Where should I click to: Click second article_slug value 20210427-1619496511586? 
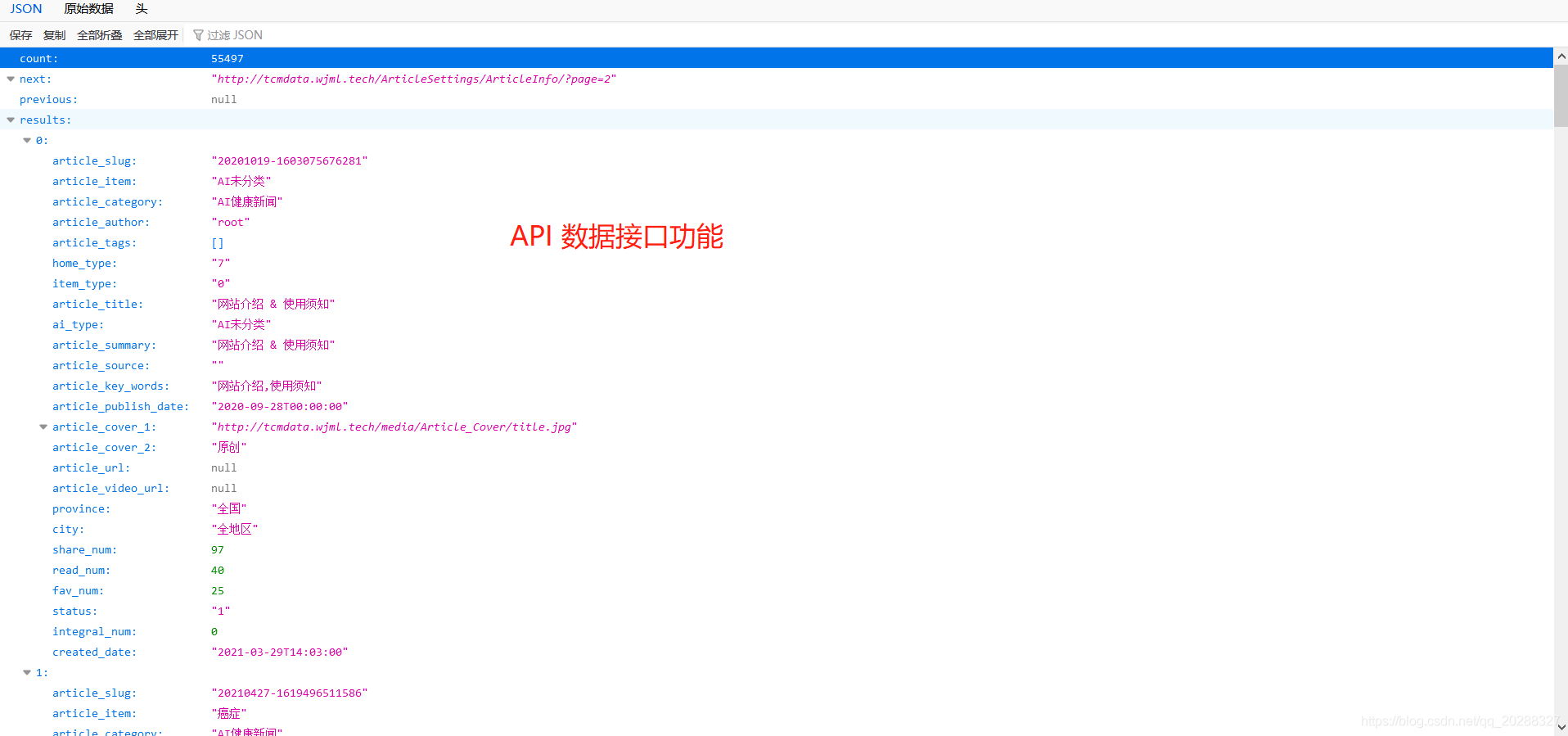point(289,693)
